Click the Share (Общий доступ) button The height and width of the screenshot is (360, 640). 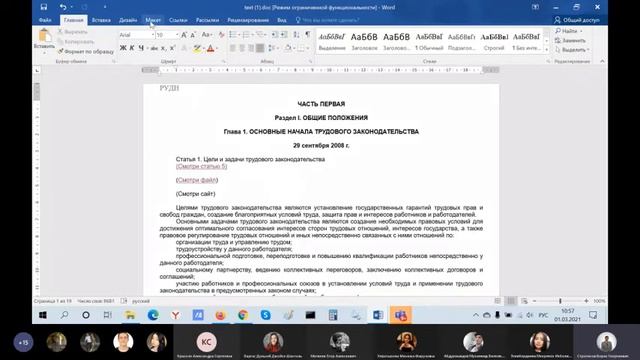click(577, 20)
